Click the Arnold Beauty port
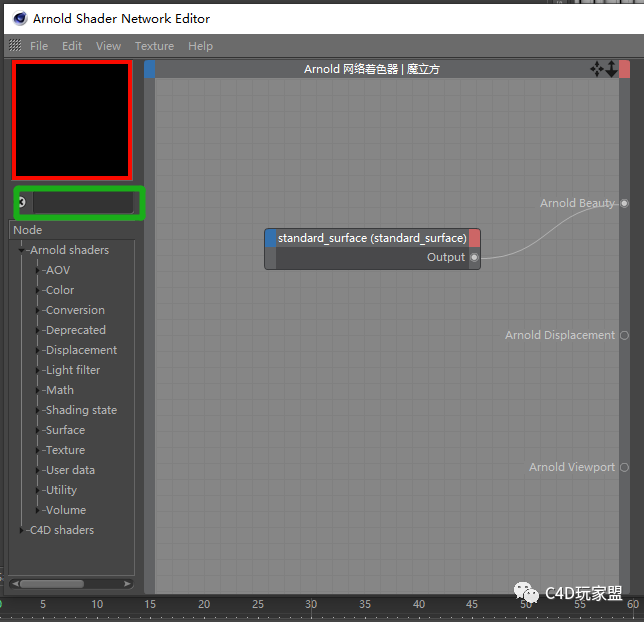644x622 pixels. tap(624, 203)
